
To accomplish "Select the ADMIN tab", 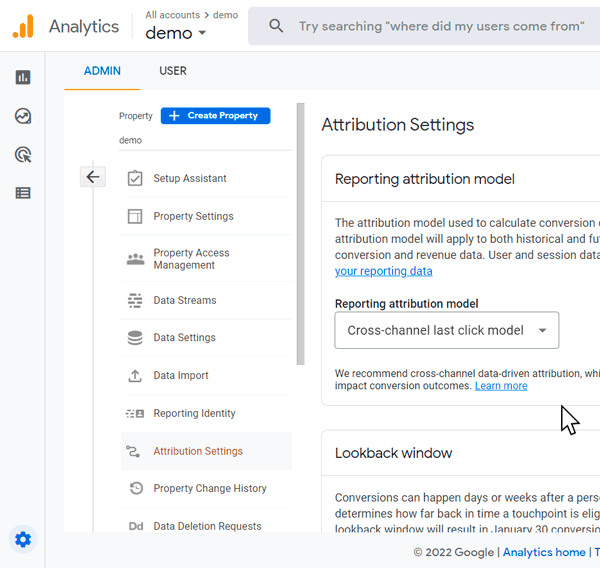I will 102,71.
